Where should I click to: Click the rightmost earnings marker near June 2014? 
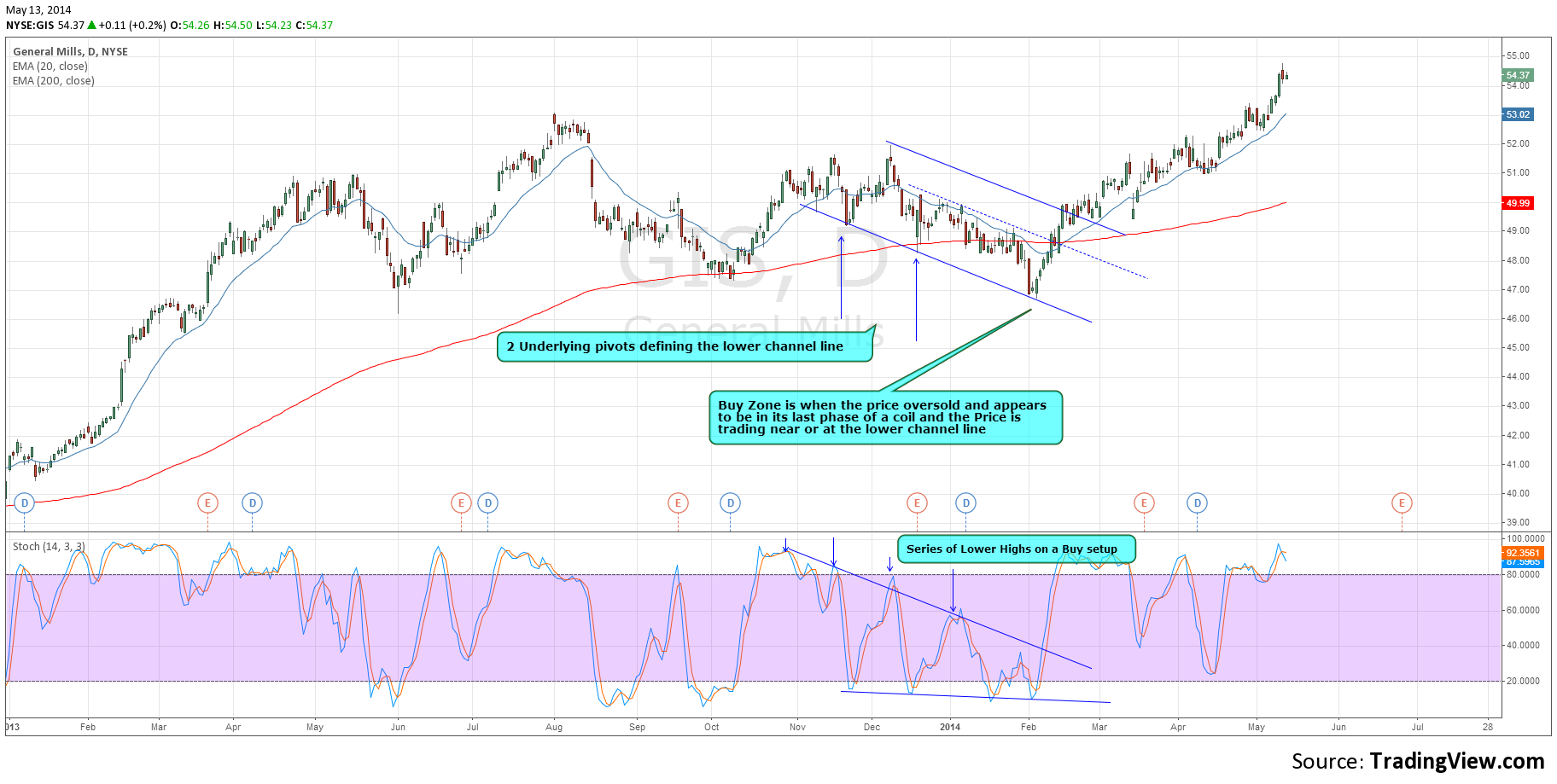1401,503
